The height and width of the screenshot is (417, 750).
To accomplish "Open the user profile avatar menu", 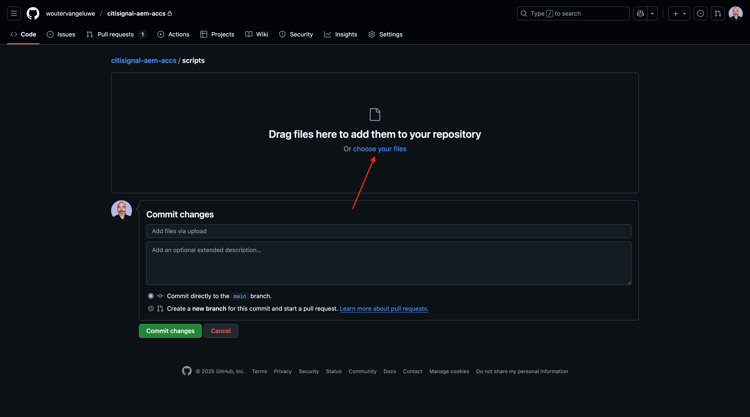I will tap(736, 13).
